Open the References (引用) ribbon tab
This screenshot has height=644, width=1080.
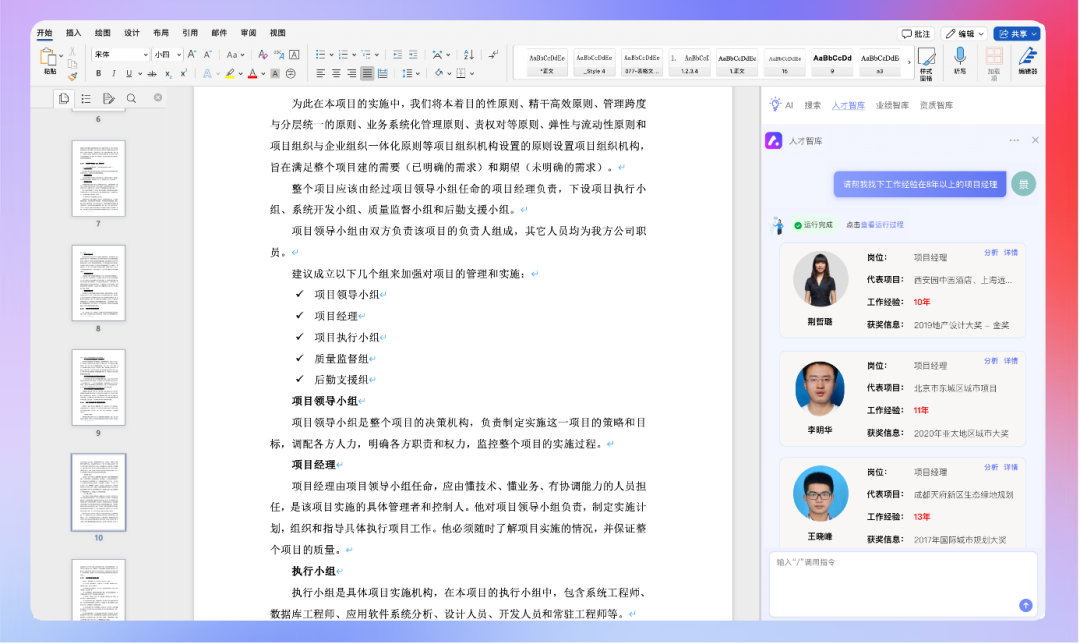pyautogui.click(x=190, y=33)
